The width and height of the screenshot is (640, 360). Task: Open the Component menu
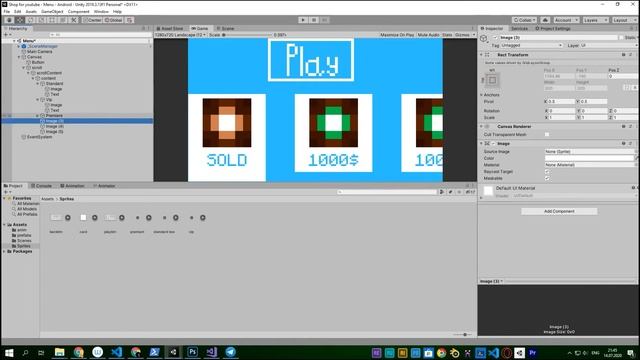click(x=78, y=12)
